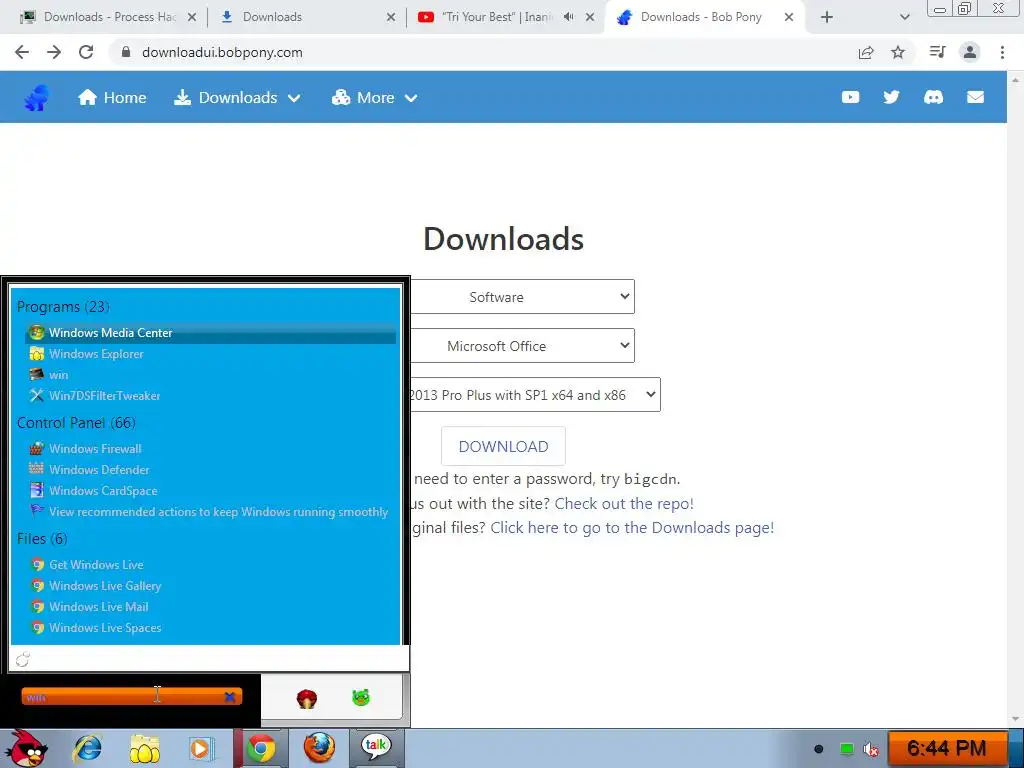Open the media controls icon
The image size is (1024, 768).
(x=937, y=52)
